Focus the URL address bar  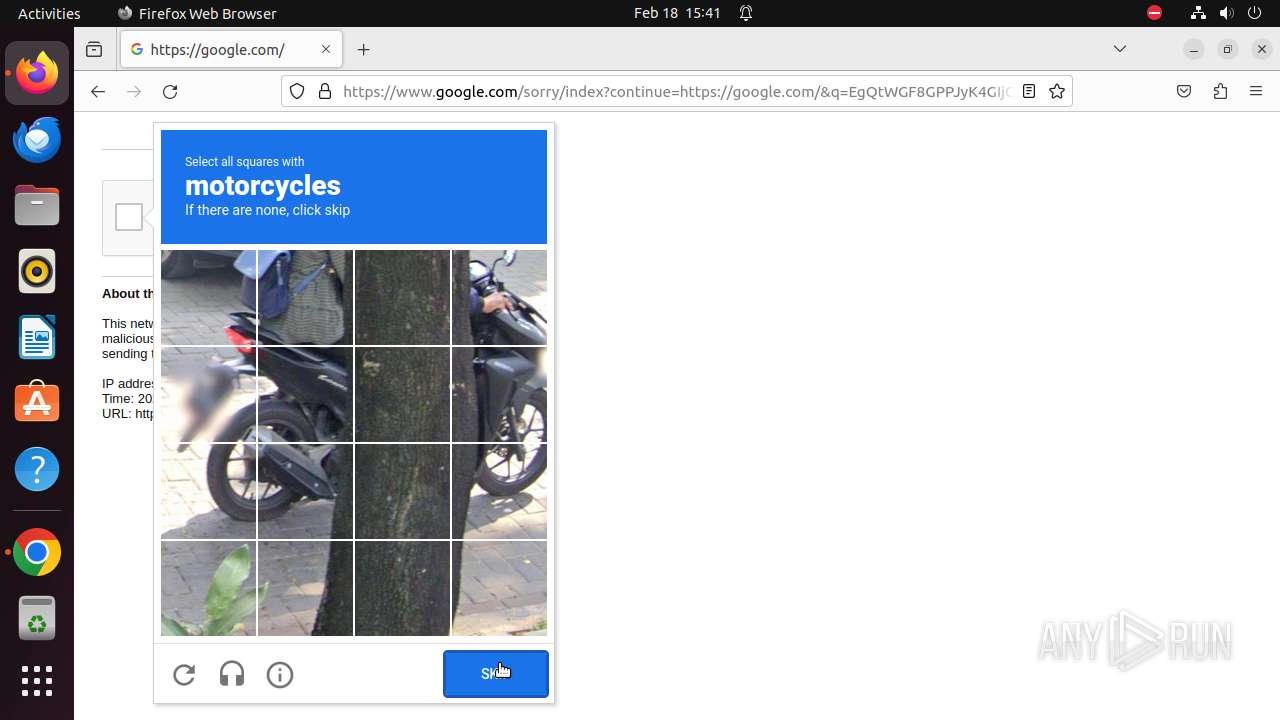(x=676, y=91)
